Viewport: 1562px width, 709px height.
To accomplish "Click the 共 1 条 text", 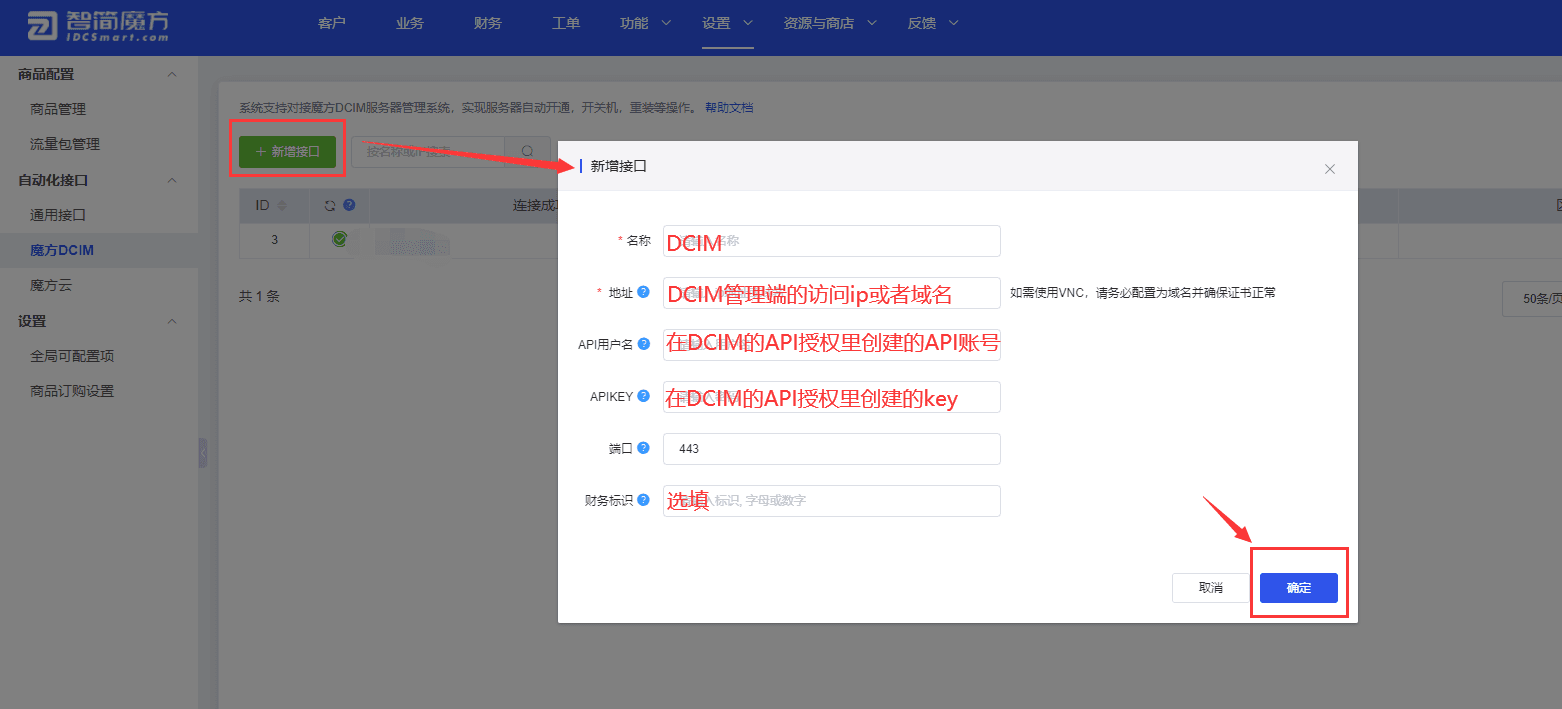I will 259,297.
